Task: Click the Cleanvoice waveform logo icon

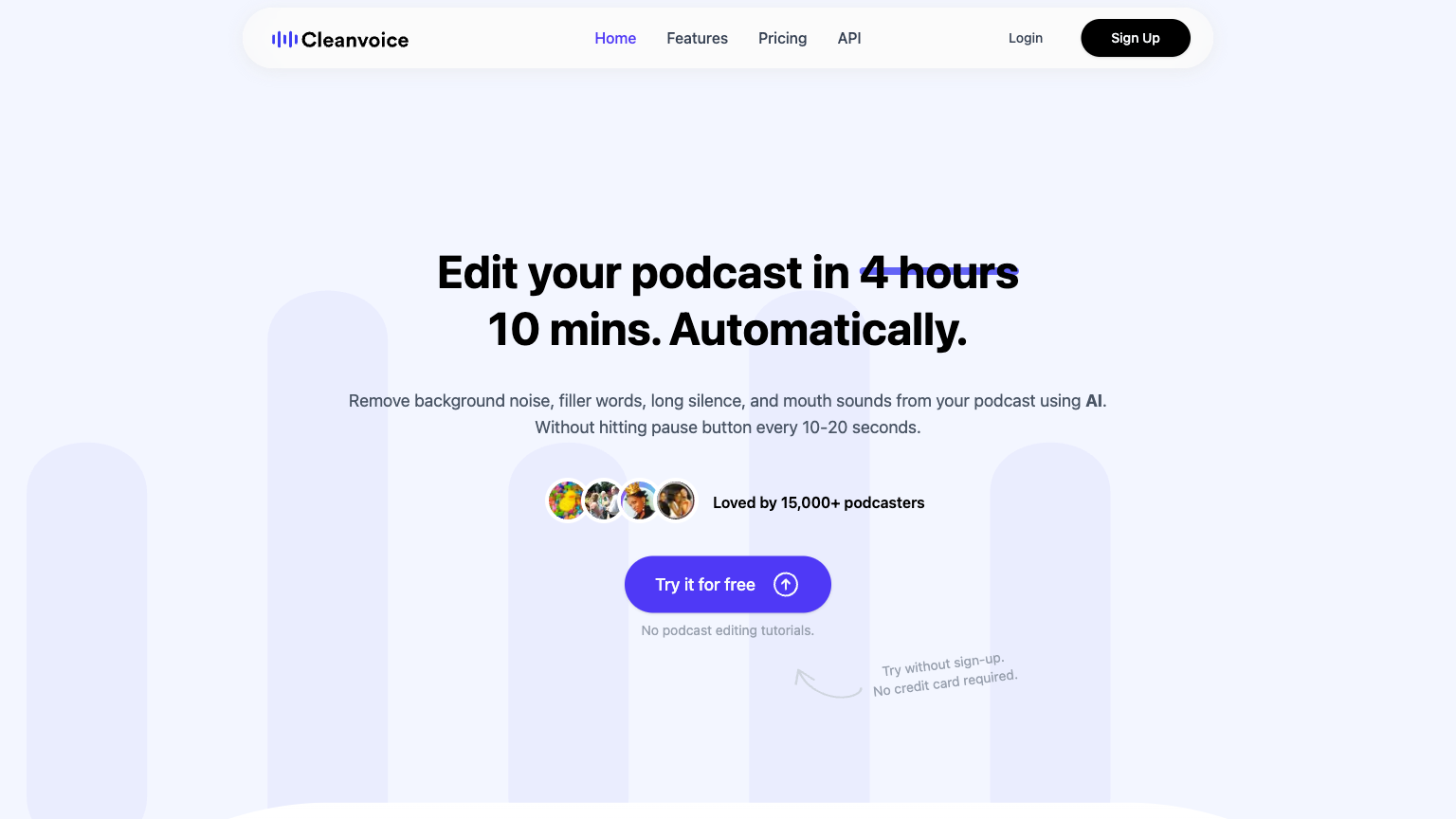Action: 284,39
